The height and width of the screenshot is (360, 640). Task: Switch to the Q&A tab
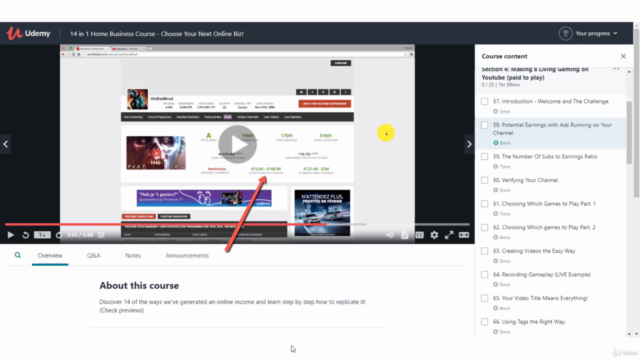[93, 256]
